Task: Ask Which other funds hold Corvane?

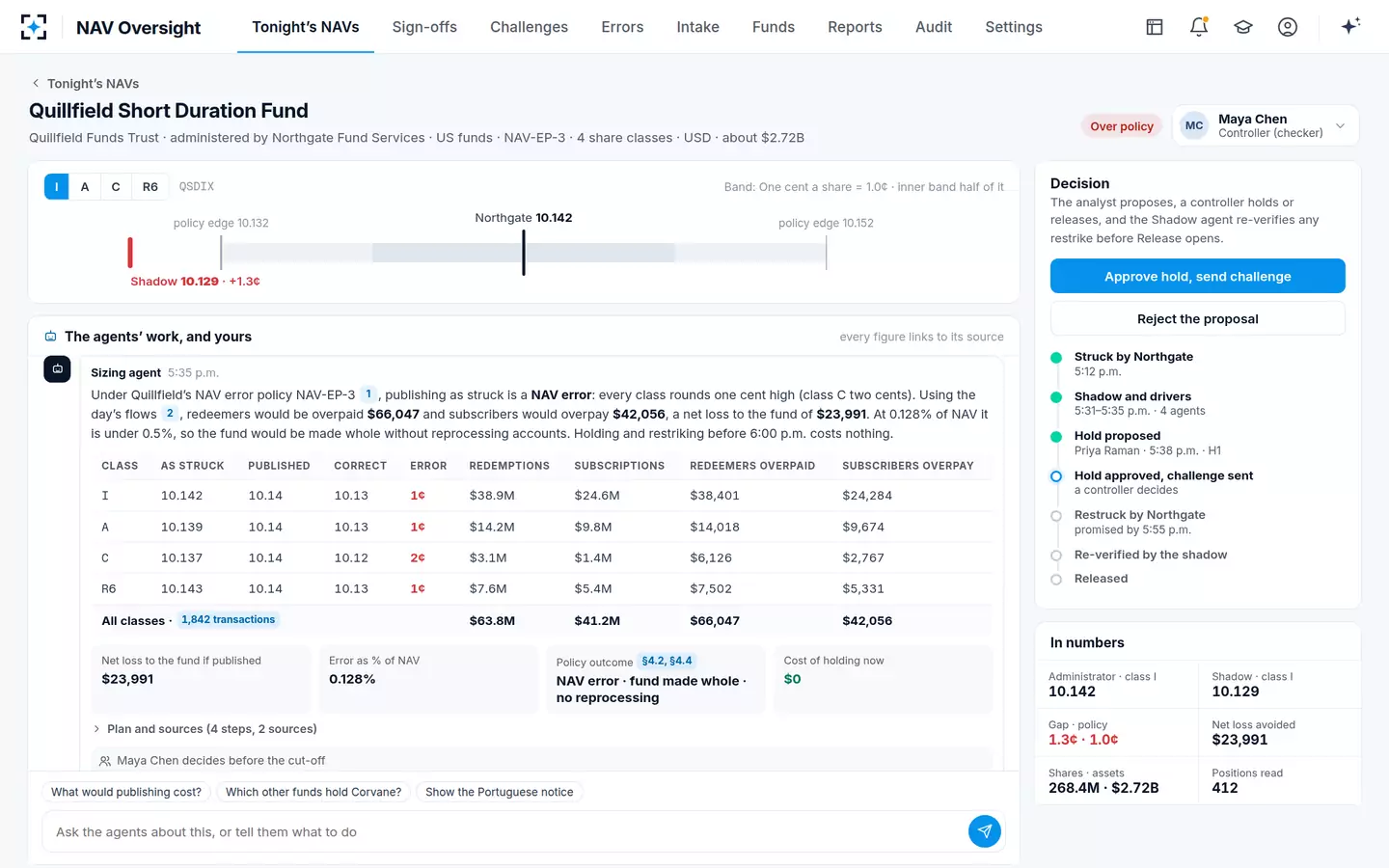Action: [313, 792]
